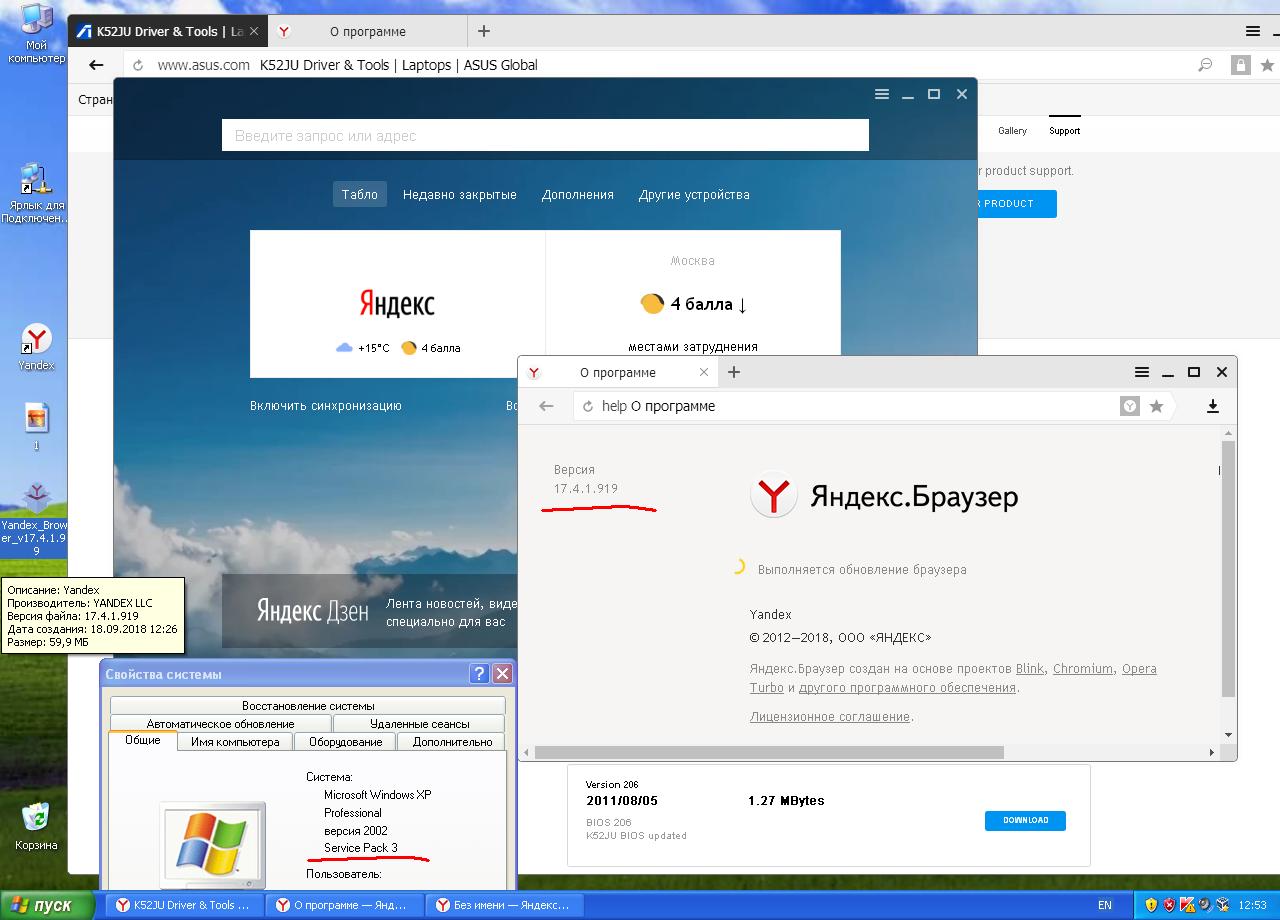This screenshot has width=1280, height=920.
Task: Click the Yandex logo on tableau tile
Action: [x=397, y=303]
